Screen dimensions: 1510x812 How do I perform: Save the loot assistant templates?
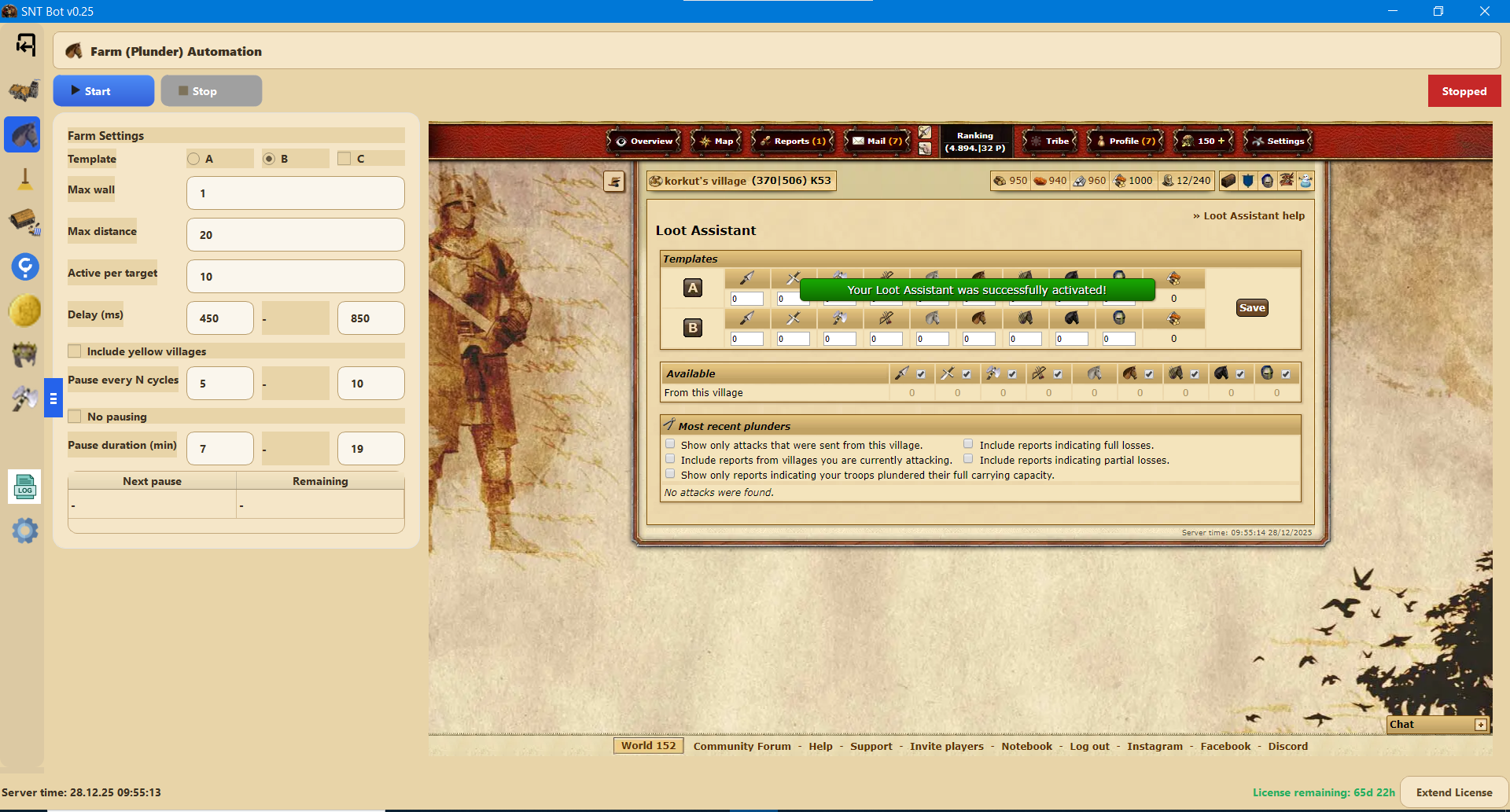tap(1252, 308)
